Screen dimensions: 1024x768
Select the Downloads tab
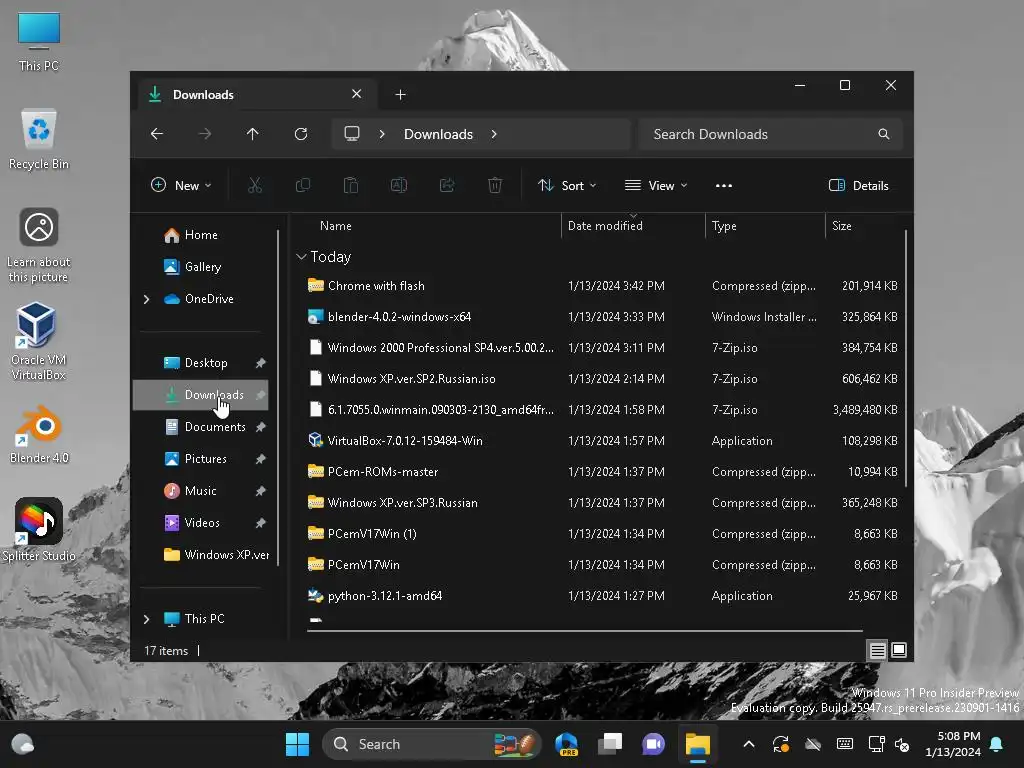pyautogui.click(x=257, y=95)
